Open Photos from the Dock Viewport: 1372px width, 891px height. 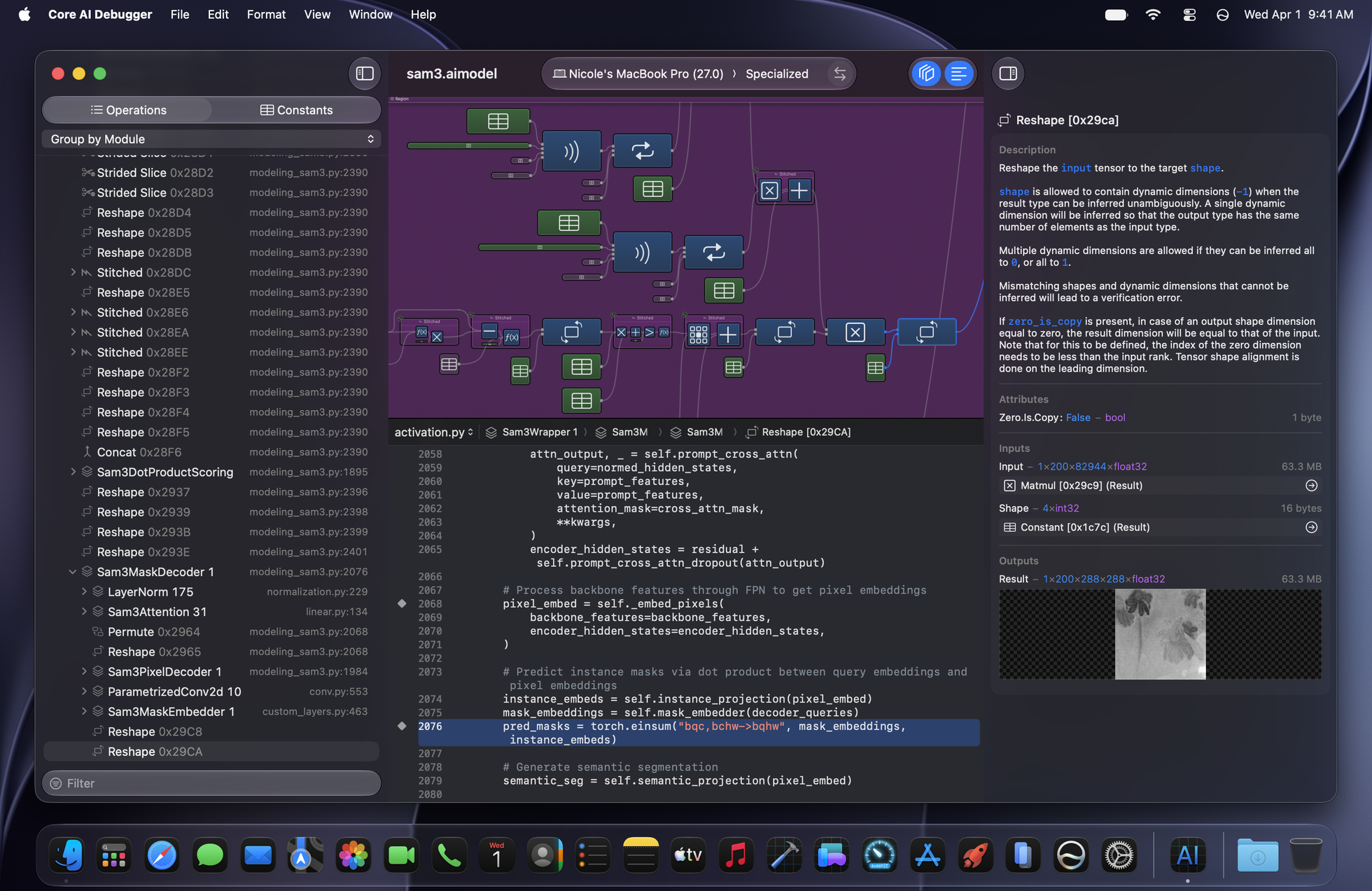353,855
